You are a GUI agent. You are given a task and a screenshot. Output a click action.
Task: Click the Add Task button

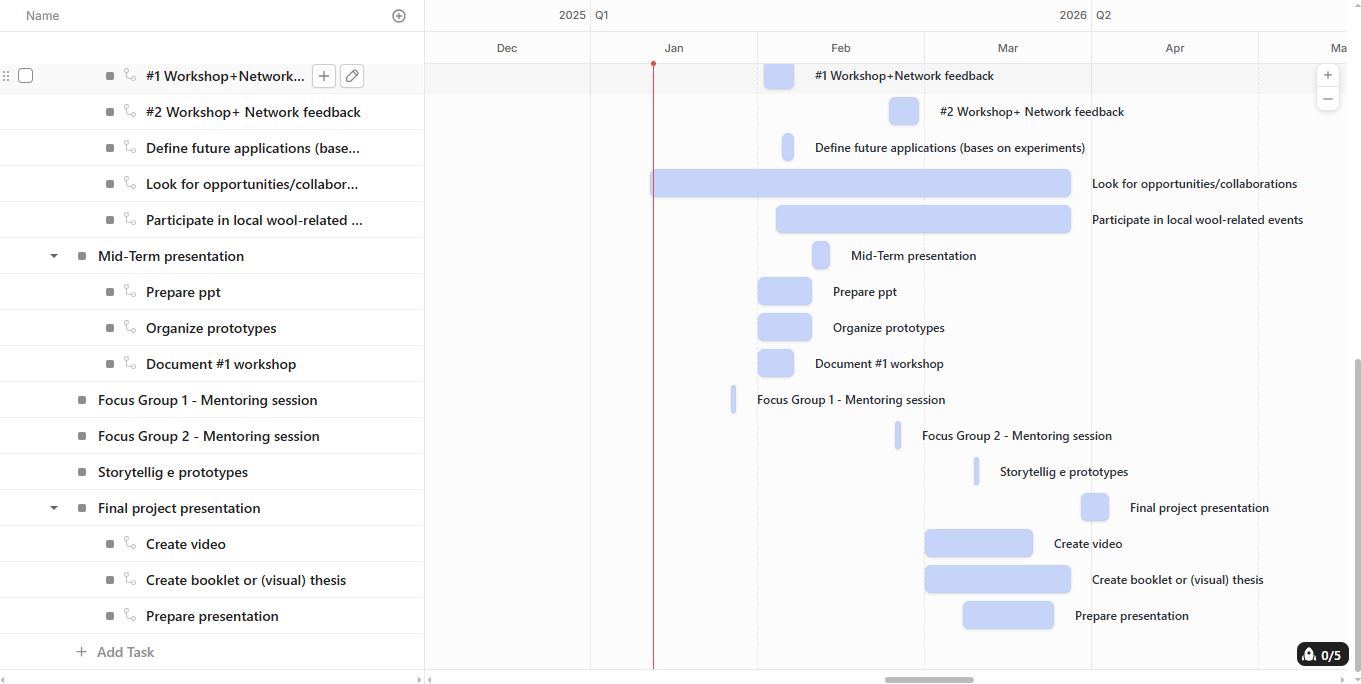(115, 652)
